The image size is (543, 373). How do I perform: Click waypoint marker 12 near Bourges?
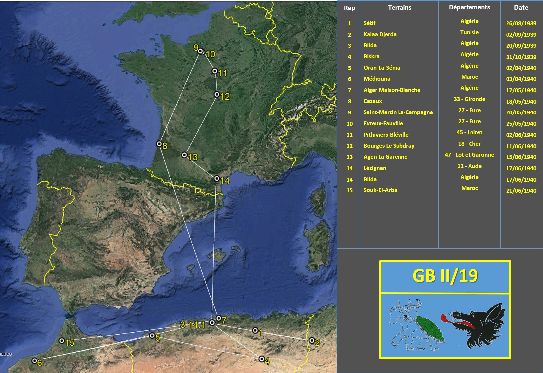tap(217, 94)
